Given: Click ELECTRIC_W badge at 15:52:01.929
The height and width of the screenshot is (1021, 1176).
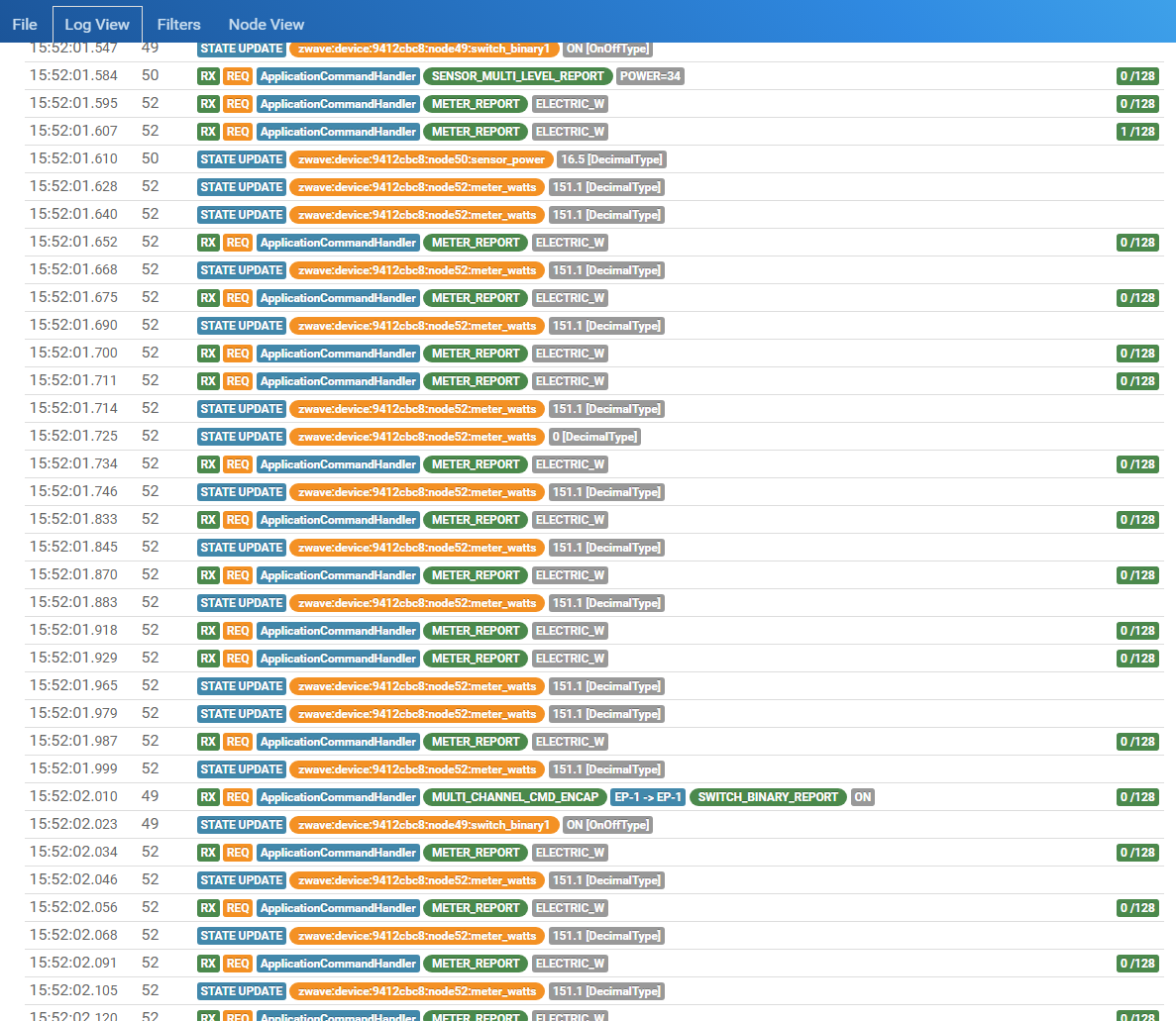Looking at the screenshot, I should (570, 659).
